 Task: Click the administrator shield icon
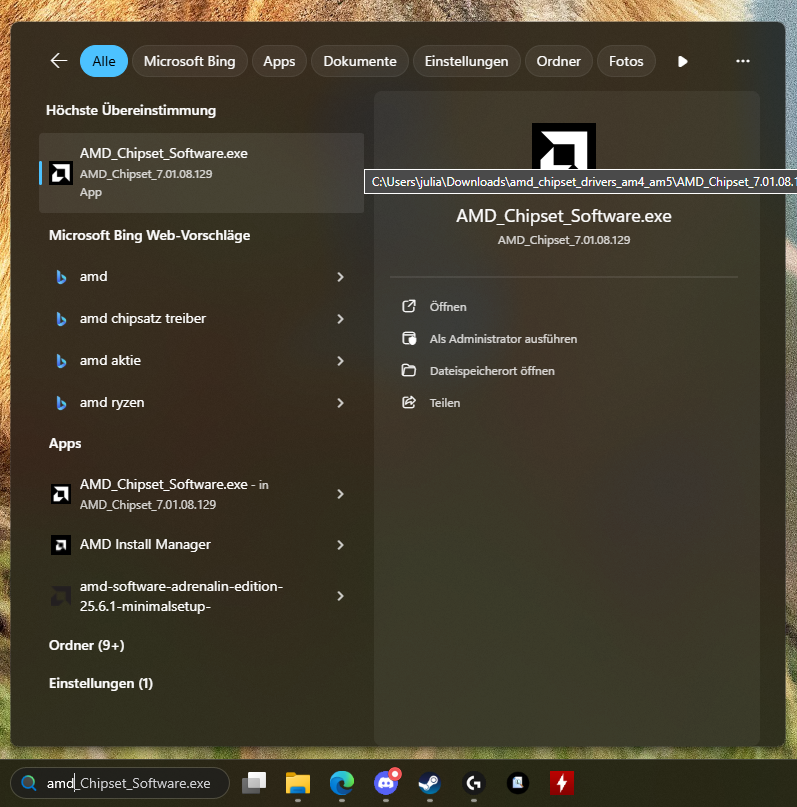(409, 338)
